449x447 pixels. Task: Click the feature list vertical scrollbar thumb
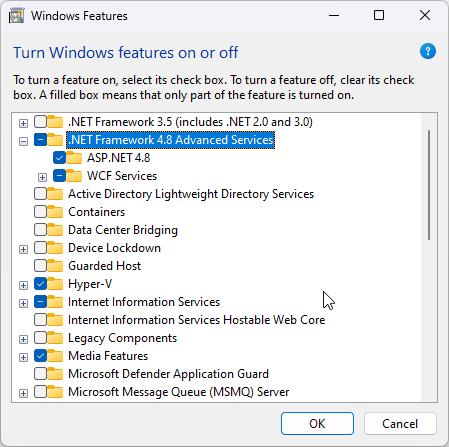(x=429, y=185)
